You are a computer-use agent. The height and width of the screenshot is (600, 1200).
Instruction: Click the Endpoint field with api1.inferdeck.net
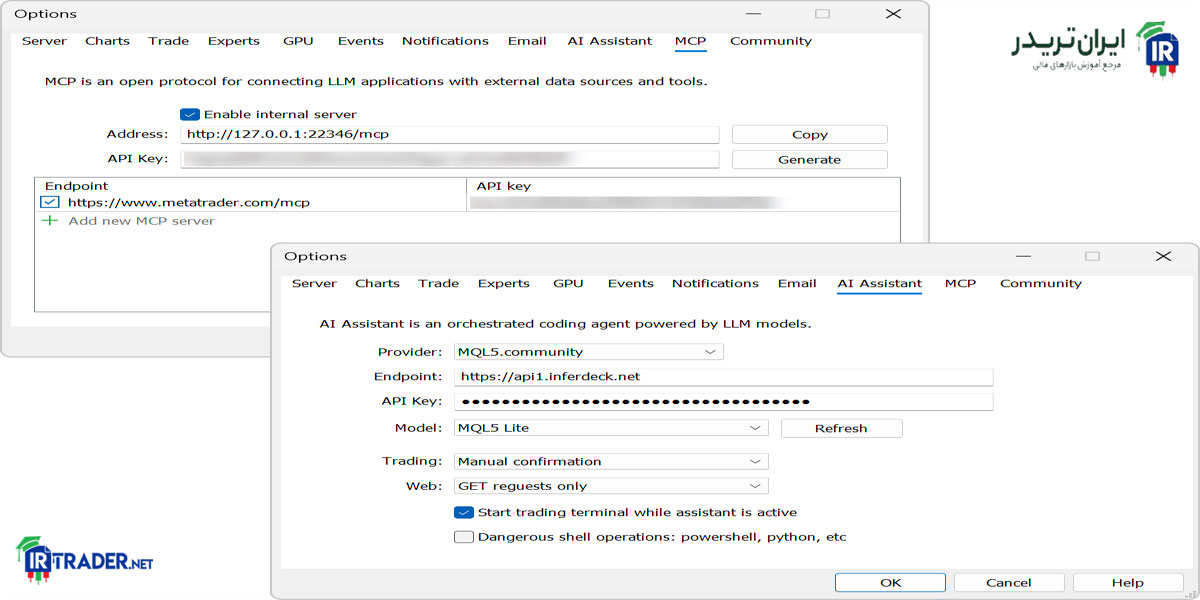click(723, 376)
